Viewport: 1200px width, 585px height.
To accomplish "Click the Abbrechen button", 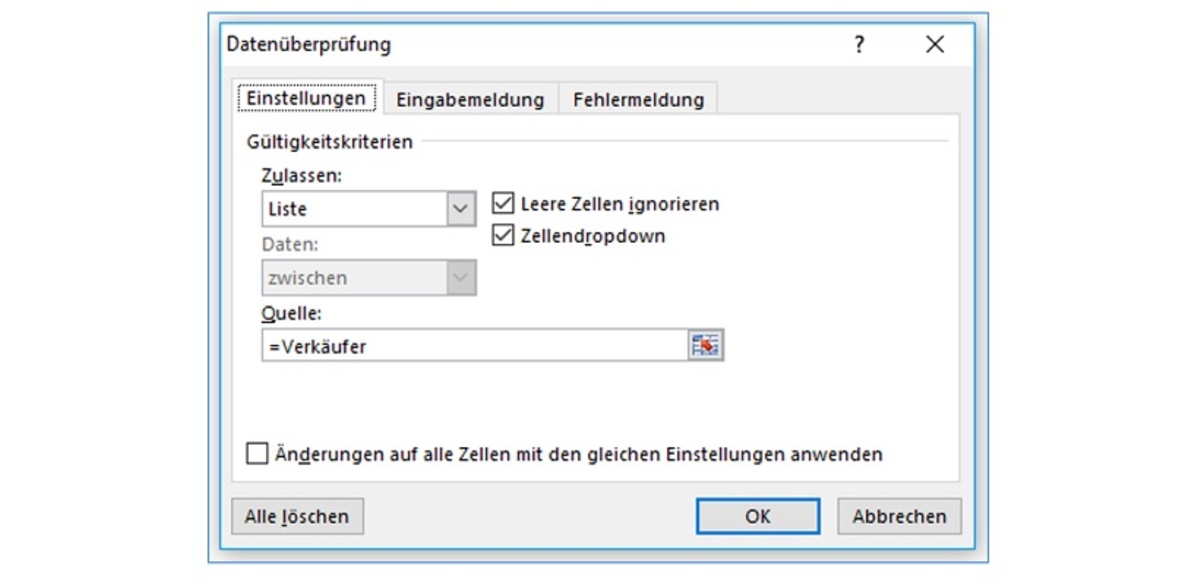I will (899, 516).
